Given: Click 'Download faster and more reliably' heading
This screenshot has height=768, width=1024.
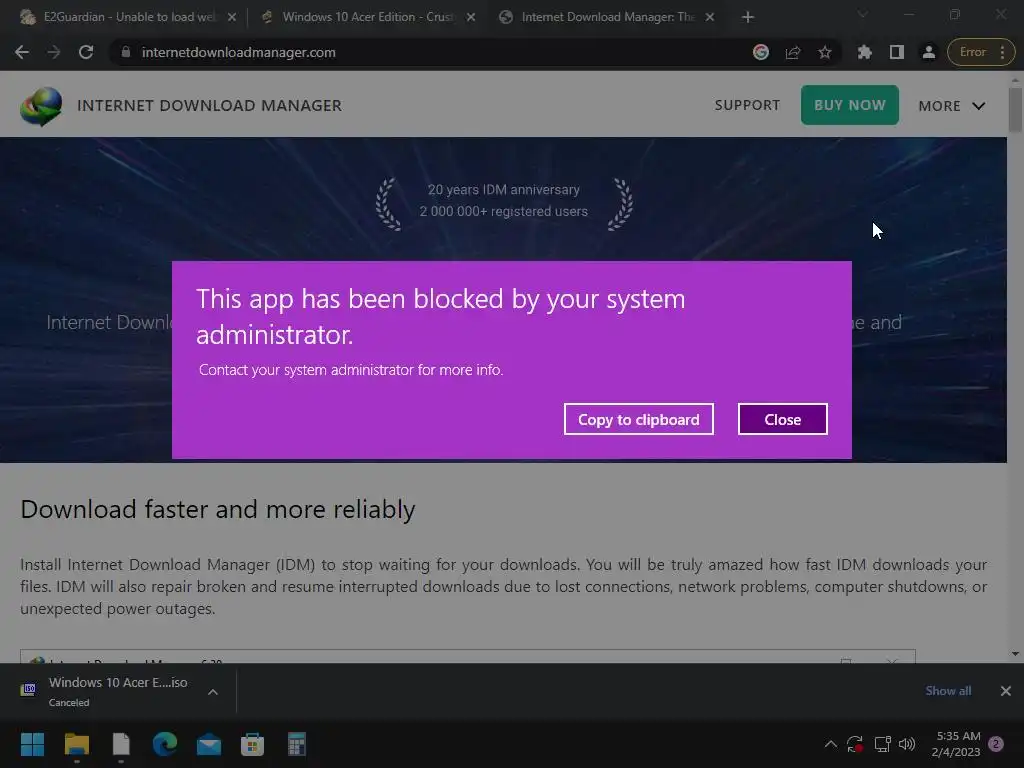Looking at the screenshot, I should [217, 509].
